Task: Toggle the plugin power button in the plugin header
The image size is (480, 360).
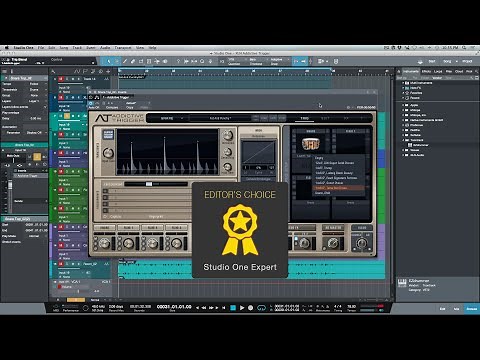Action: coord(91,103)
